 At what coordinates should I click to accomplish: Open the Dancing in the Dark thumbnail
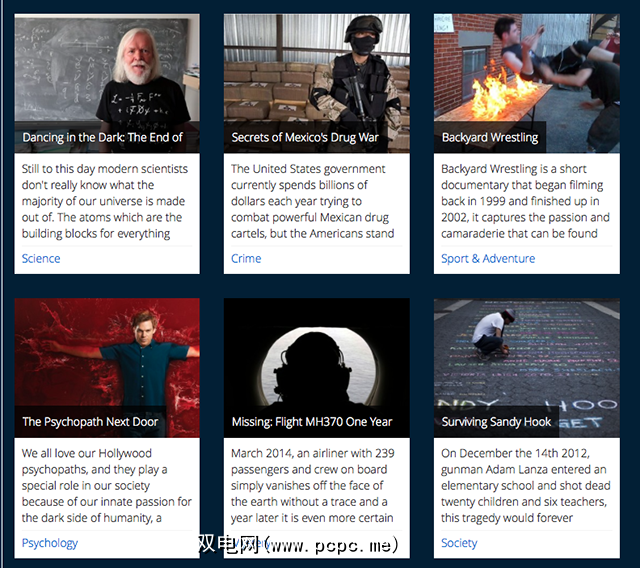[x=107, y=83]
